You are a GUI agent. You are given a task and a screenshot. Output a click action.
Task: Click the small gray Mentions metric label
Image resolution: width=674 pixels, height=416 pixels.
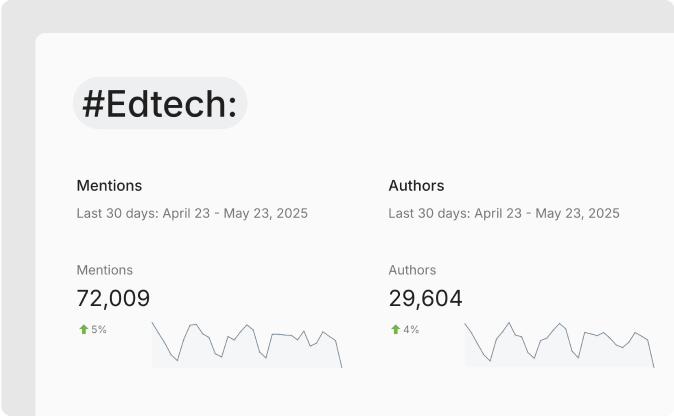pos(104,270)
